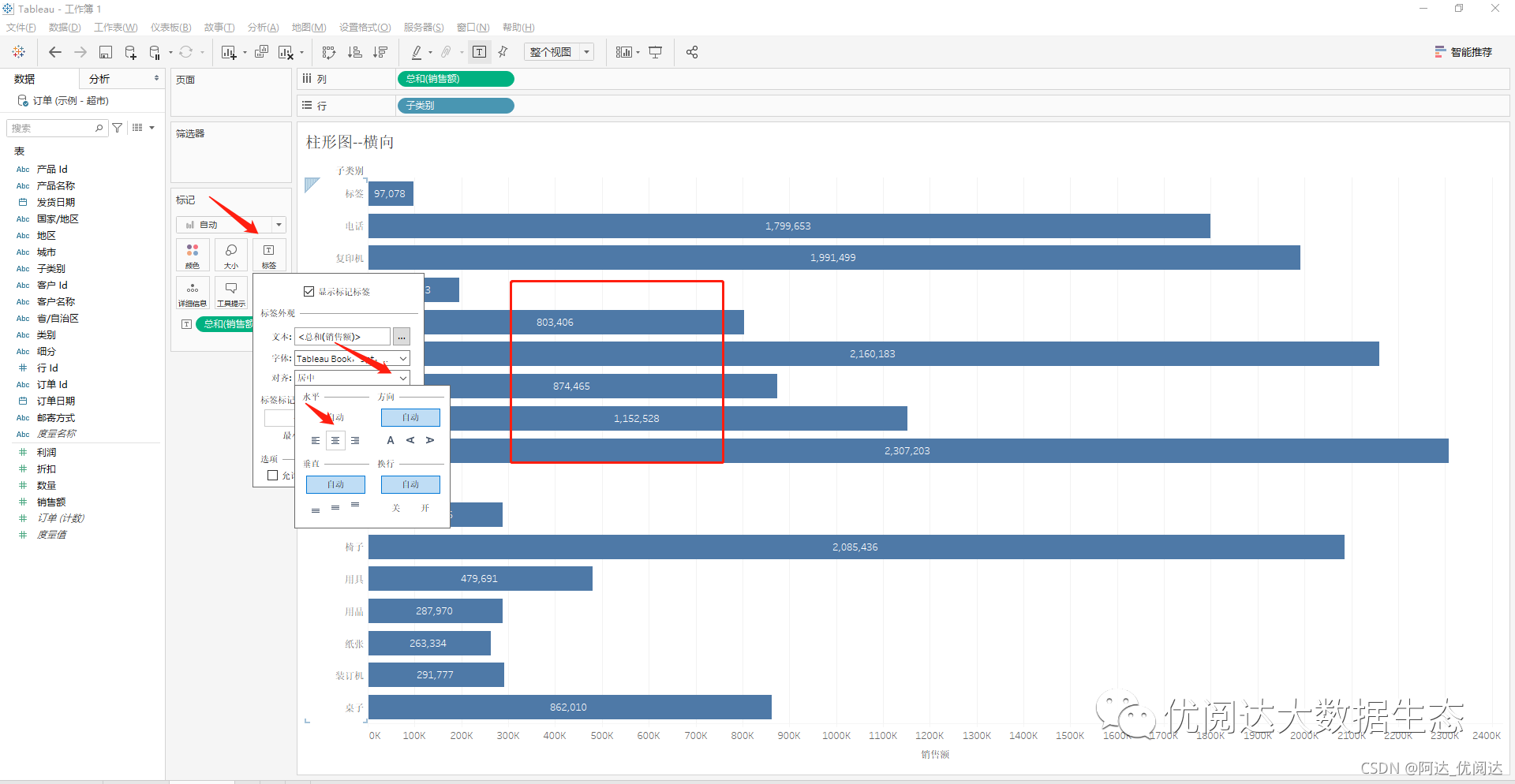This screenshot has height=784, width=1515.
Task: Select top vertical alignment icon
Action: pos(355,505)
